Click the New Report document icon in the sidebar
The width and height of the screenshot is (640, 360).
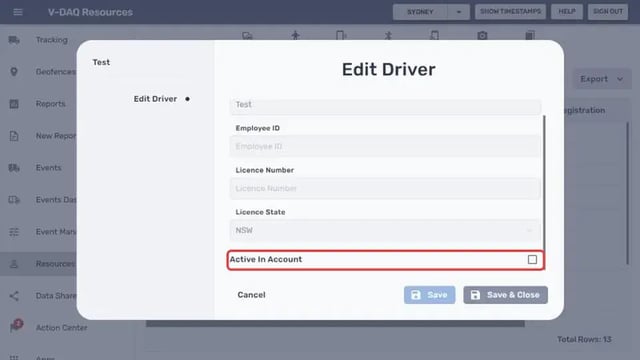14,136
